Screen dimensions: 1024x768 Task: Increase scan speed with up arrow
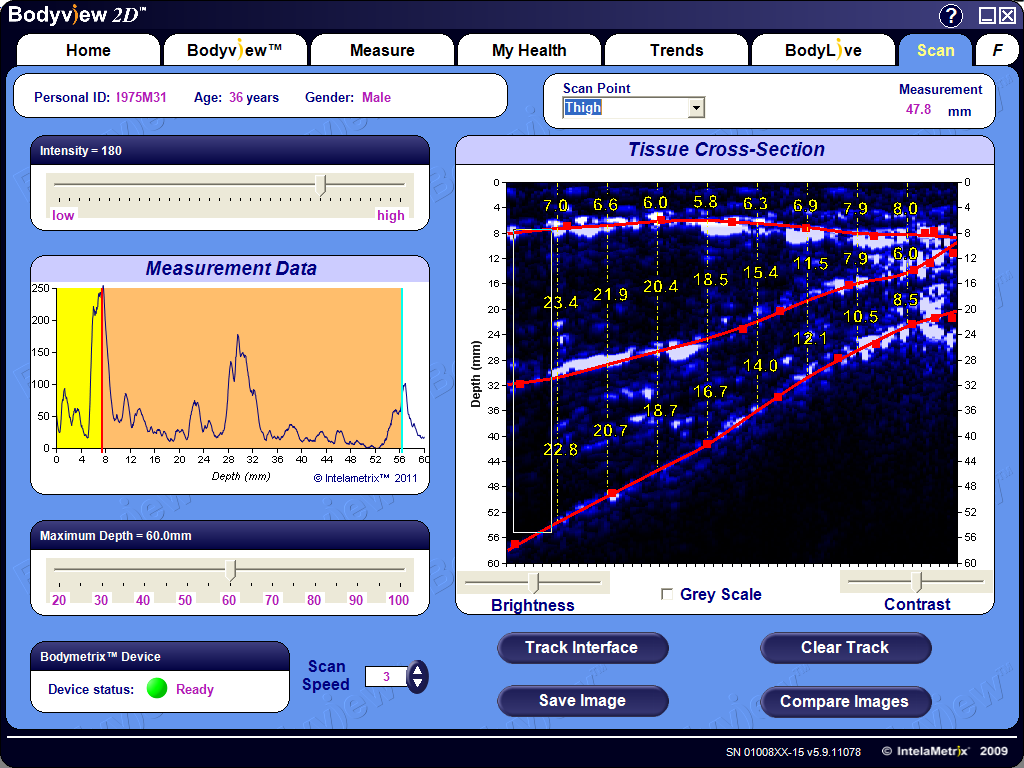[418, 670]
